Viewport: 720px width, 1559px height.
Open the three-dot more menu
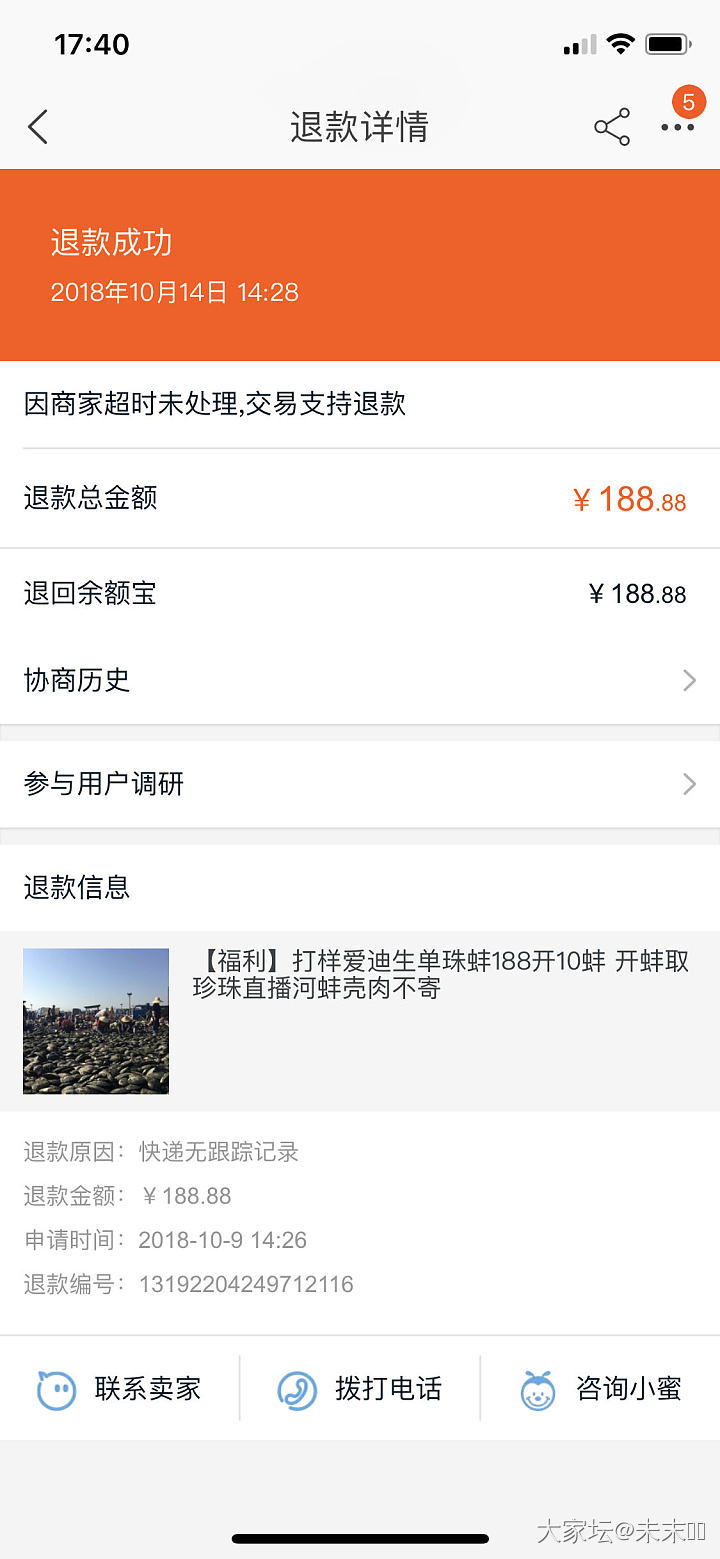click(677, 128)
